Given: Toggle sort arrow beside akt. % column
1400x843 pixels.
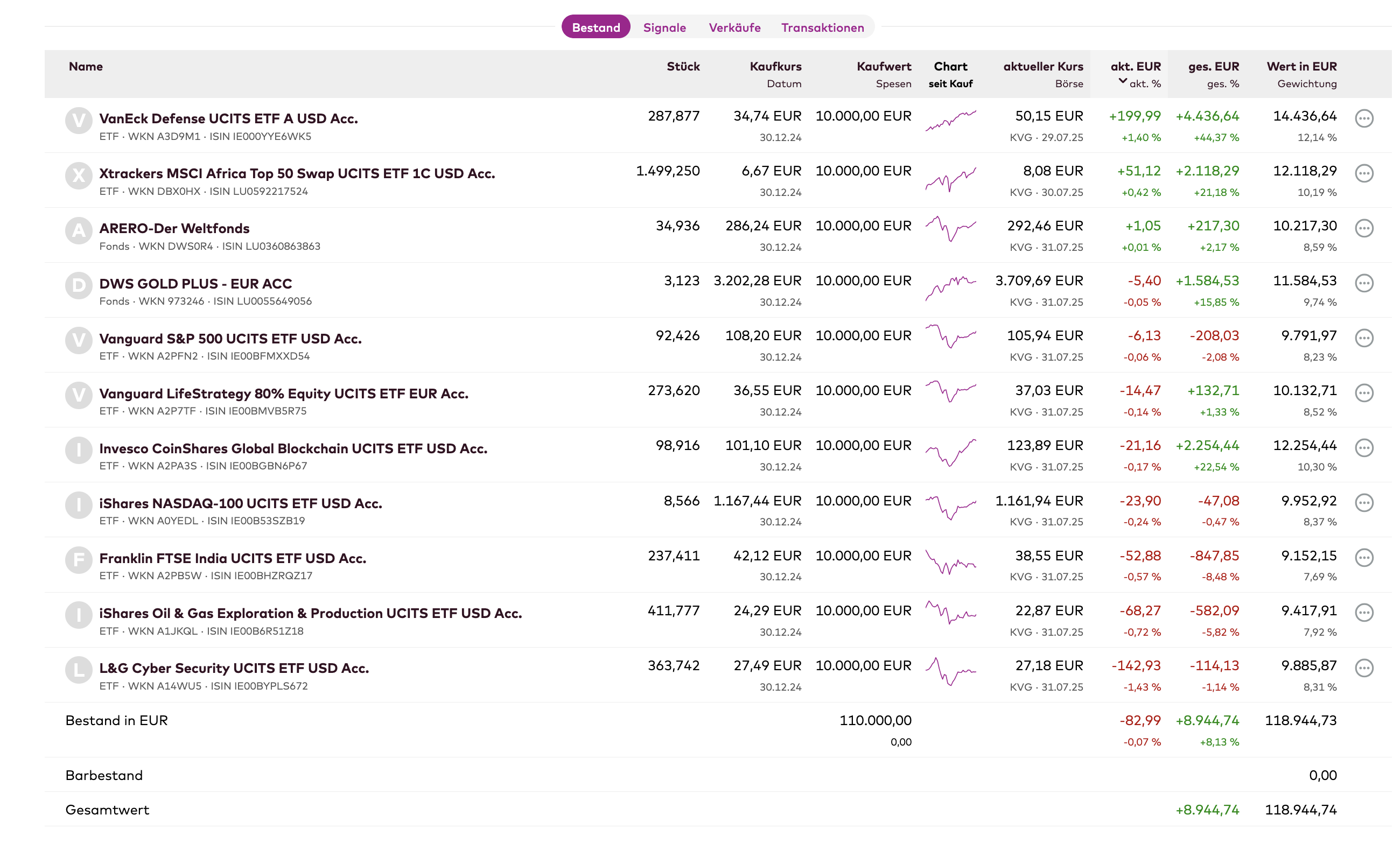Looking at the screenshot, I should coord(1122,81).
